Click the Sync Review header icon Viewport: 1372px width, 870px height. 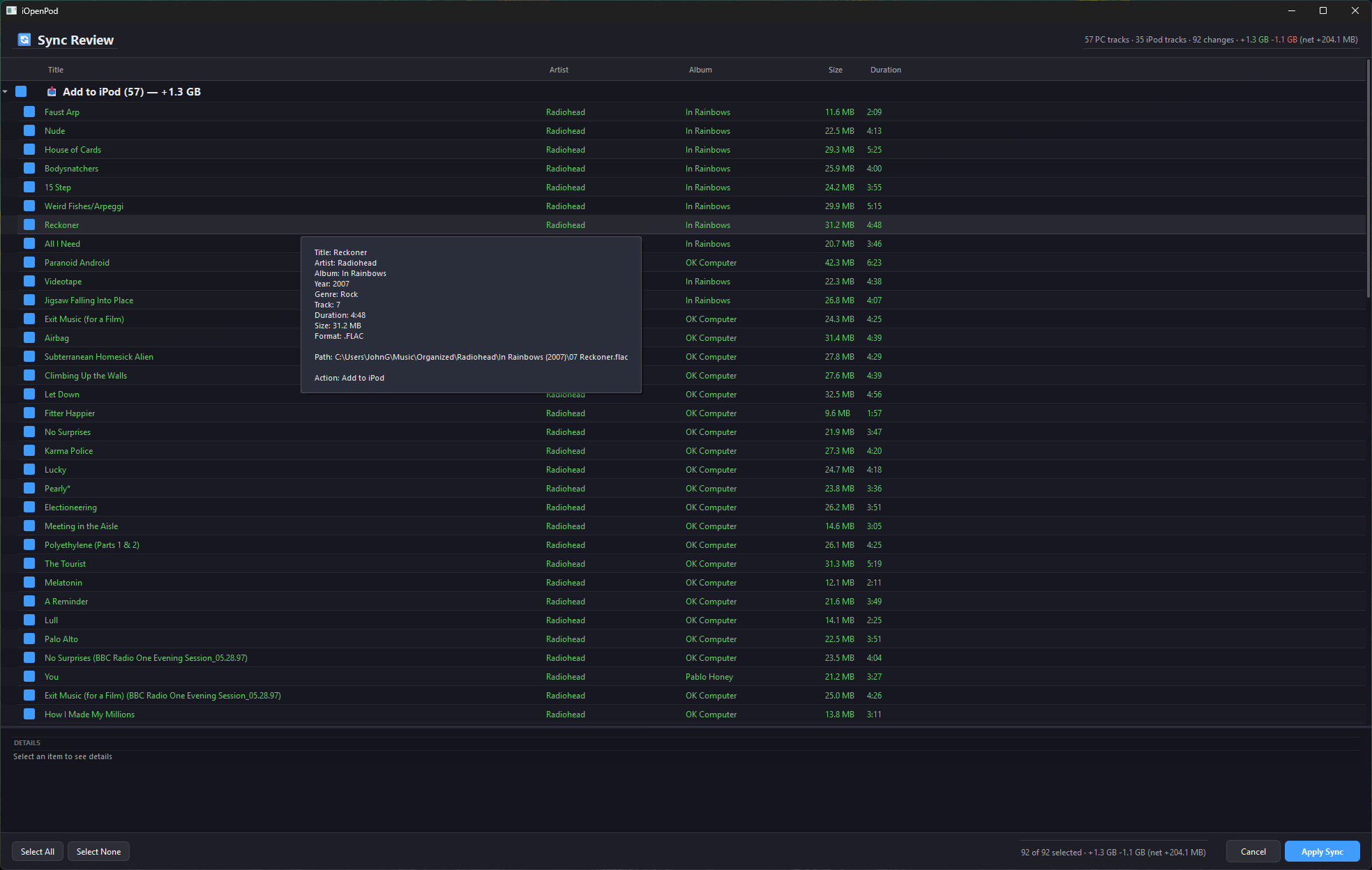click(x=23, y=40)
